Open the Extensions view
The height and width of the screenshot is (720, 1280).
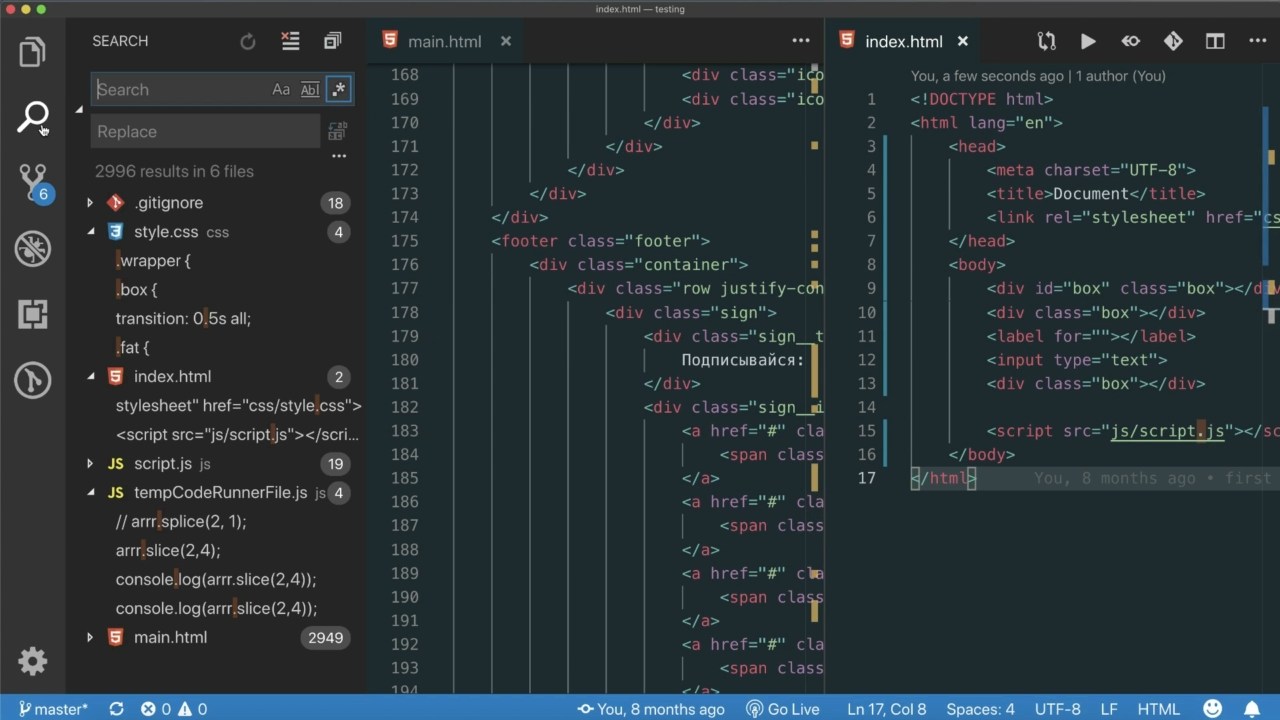pyautogui.click(x=33, y=314)
